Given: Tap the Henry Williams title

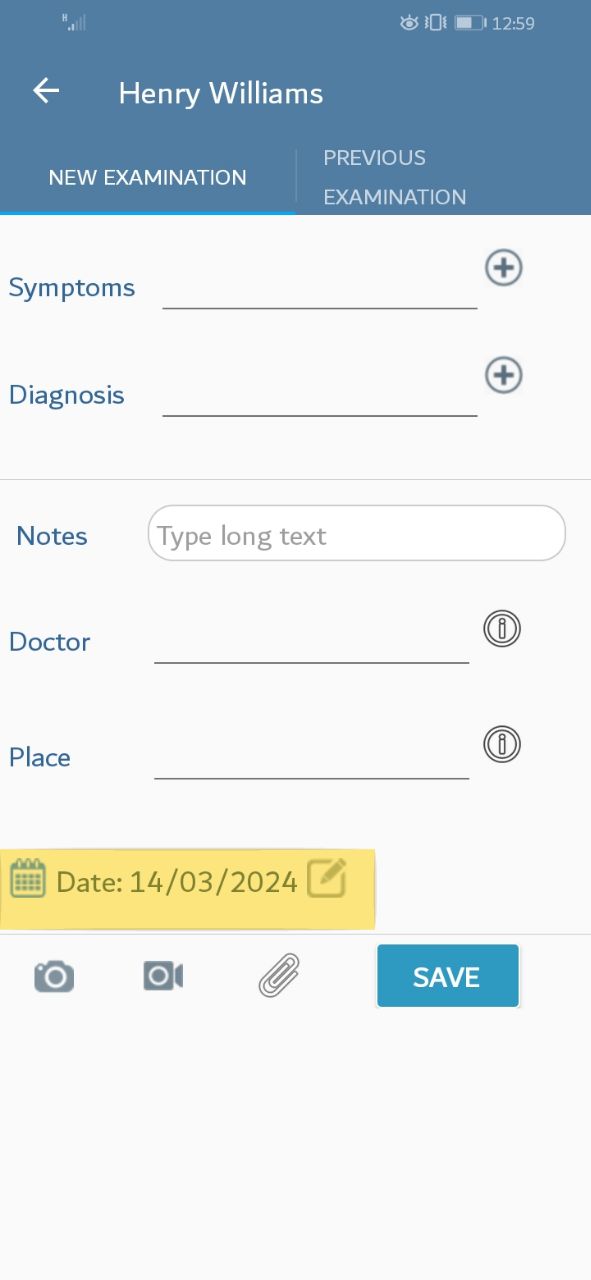Looking at the screenshot, I should [x=221, y=93].
